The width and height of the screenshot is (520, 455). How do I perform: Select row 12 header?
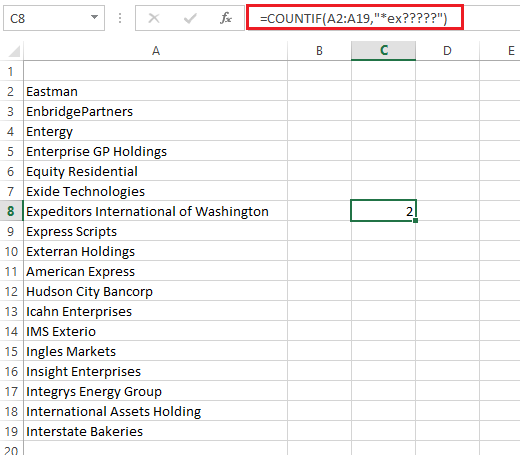tap(11, 291)
